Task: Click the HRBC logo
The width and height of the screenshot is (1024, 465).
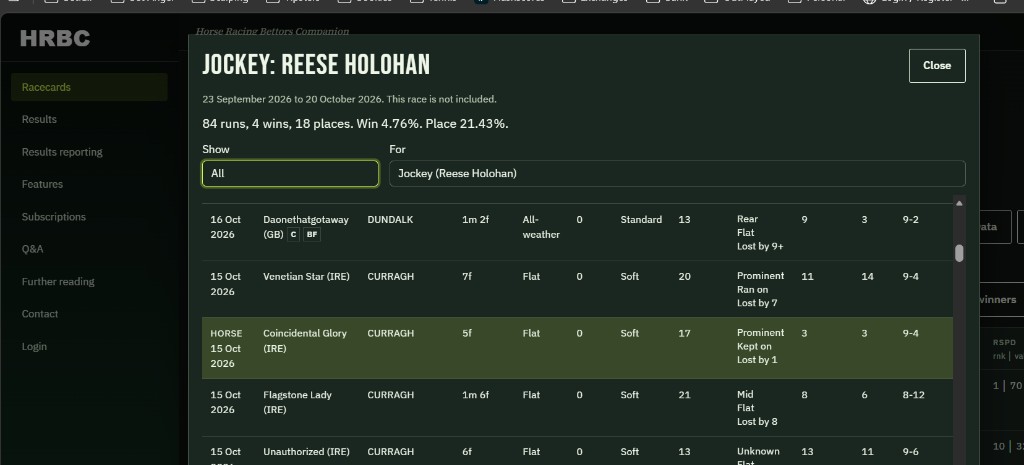Action: click(55, 39)
